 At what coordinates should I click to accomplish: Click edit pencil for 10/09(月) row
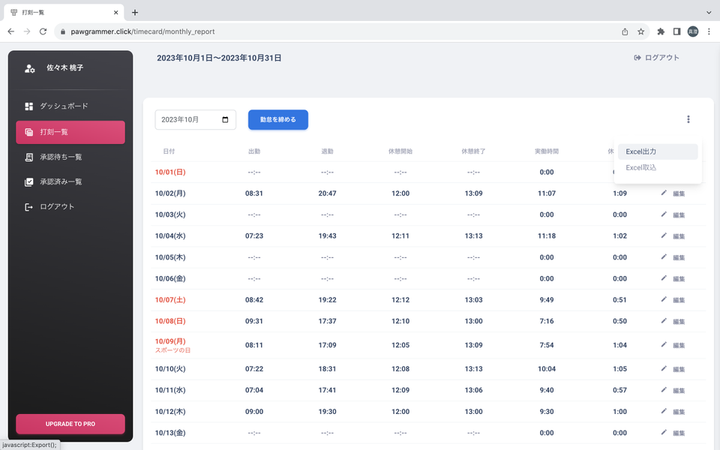pyautogui.click(x=664, y=344)
